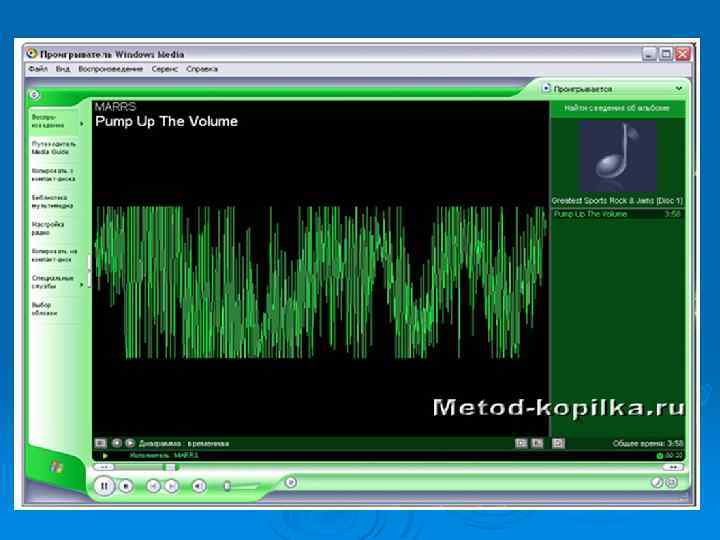Click the Windows logo at sidebar bottom
This screenshot has height=540, width=720.
[56, 467]
